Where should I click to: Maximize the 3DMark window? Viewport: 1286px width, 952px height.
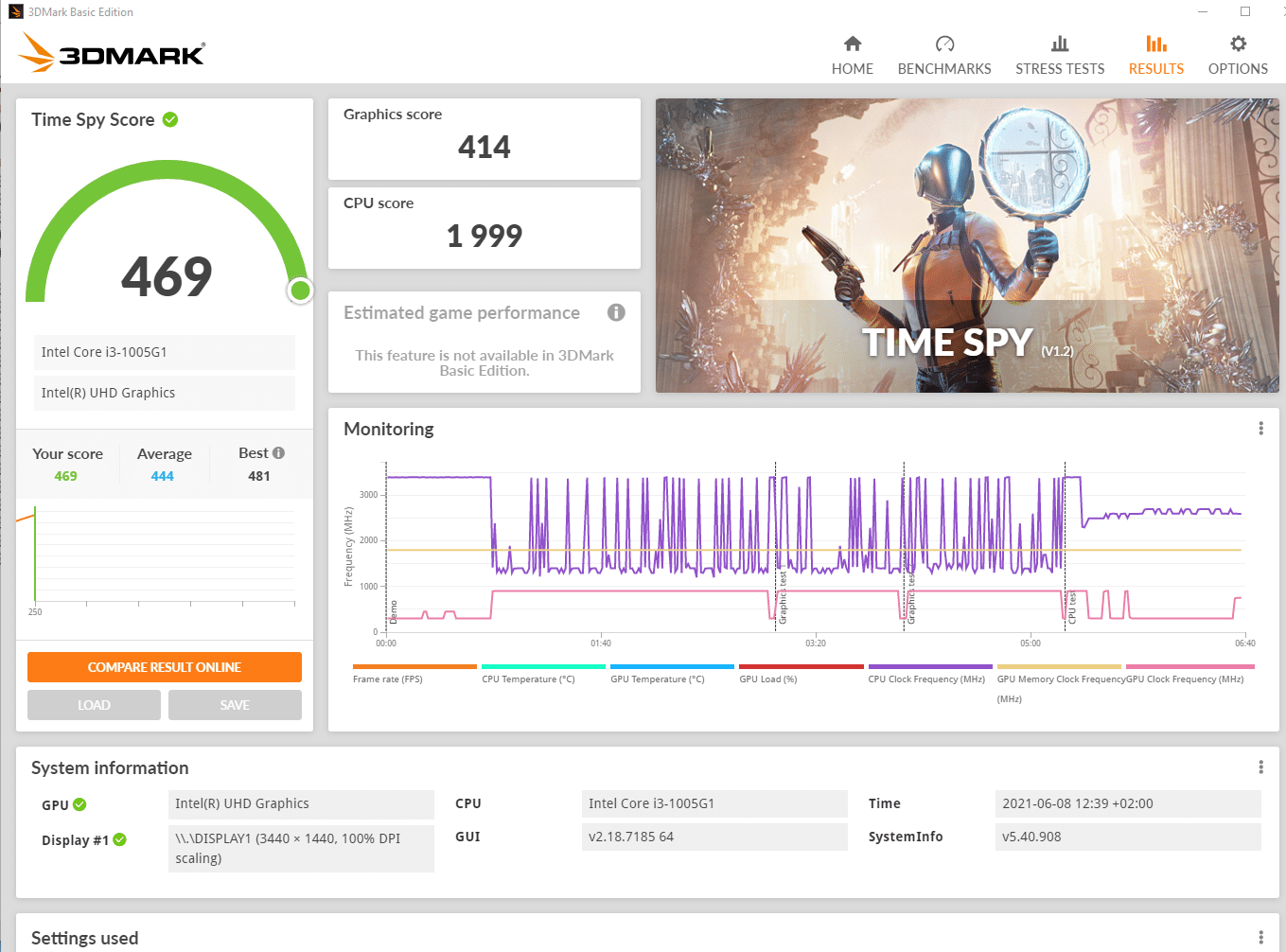click(1245, 11)
